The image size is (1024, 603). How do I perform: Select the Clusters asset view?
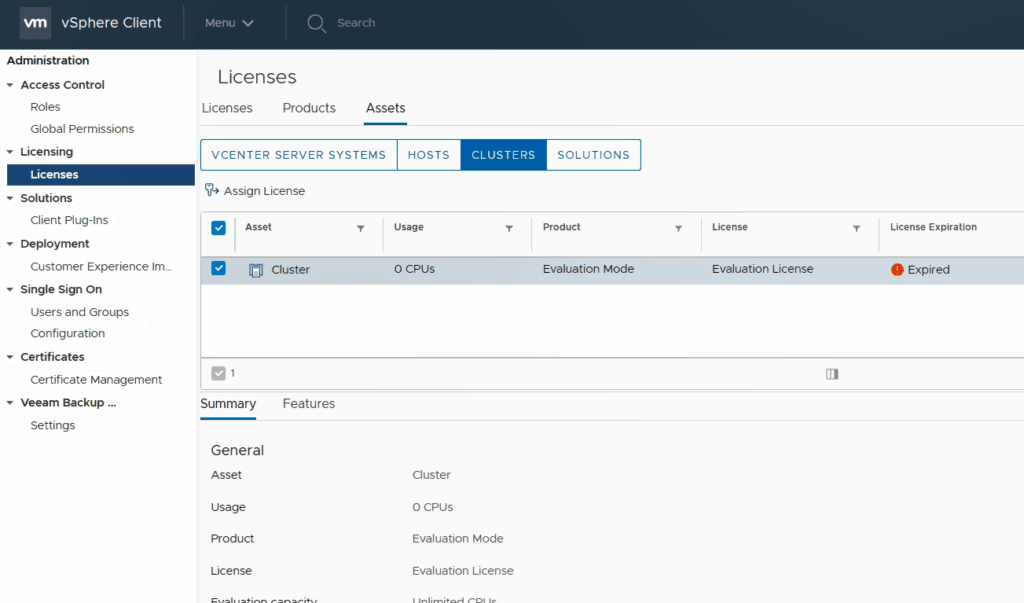504,155
